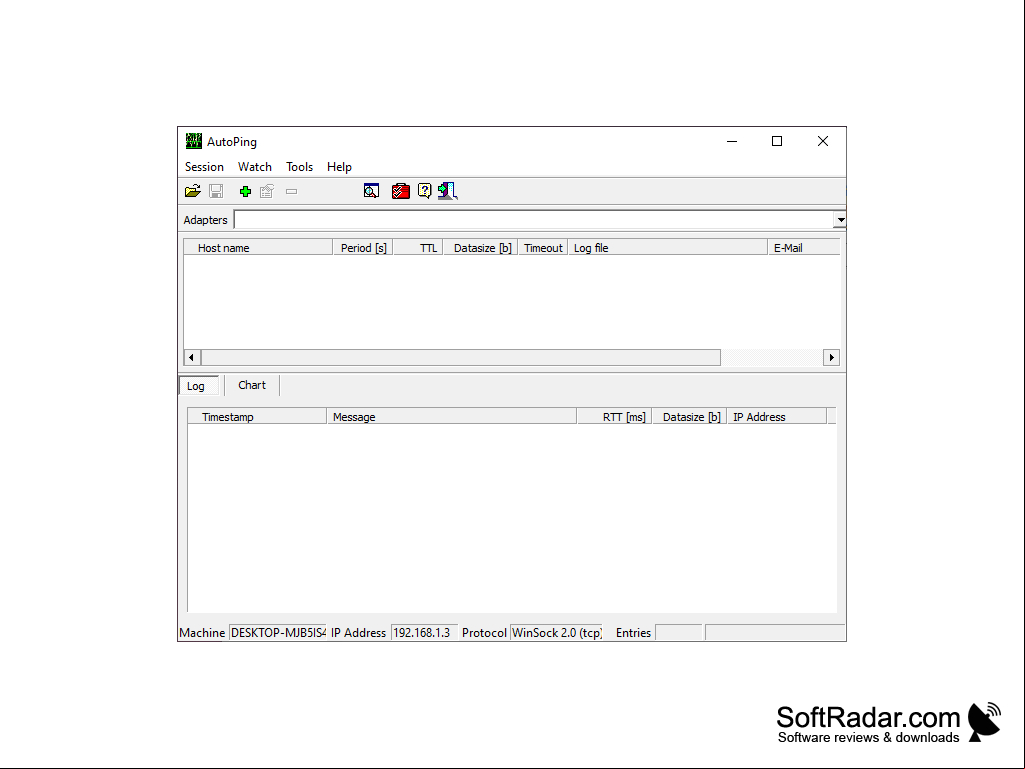The width and height of the screenshot is (1025, 769).
Task: Click the edit watch properties icon
Action: pyautogui.click(x=267, y=191)
